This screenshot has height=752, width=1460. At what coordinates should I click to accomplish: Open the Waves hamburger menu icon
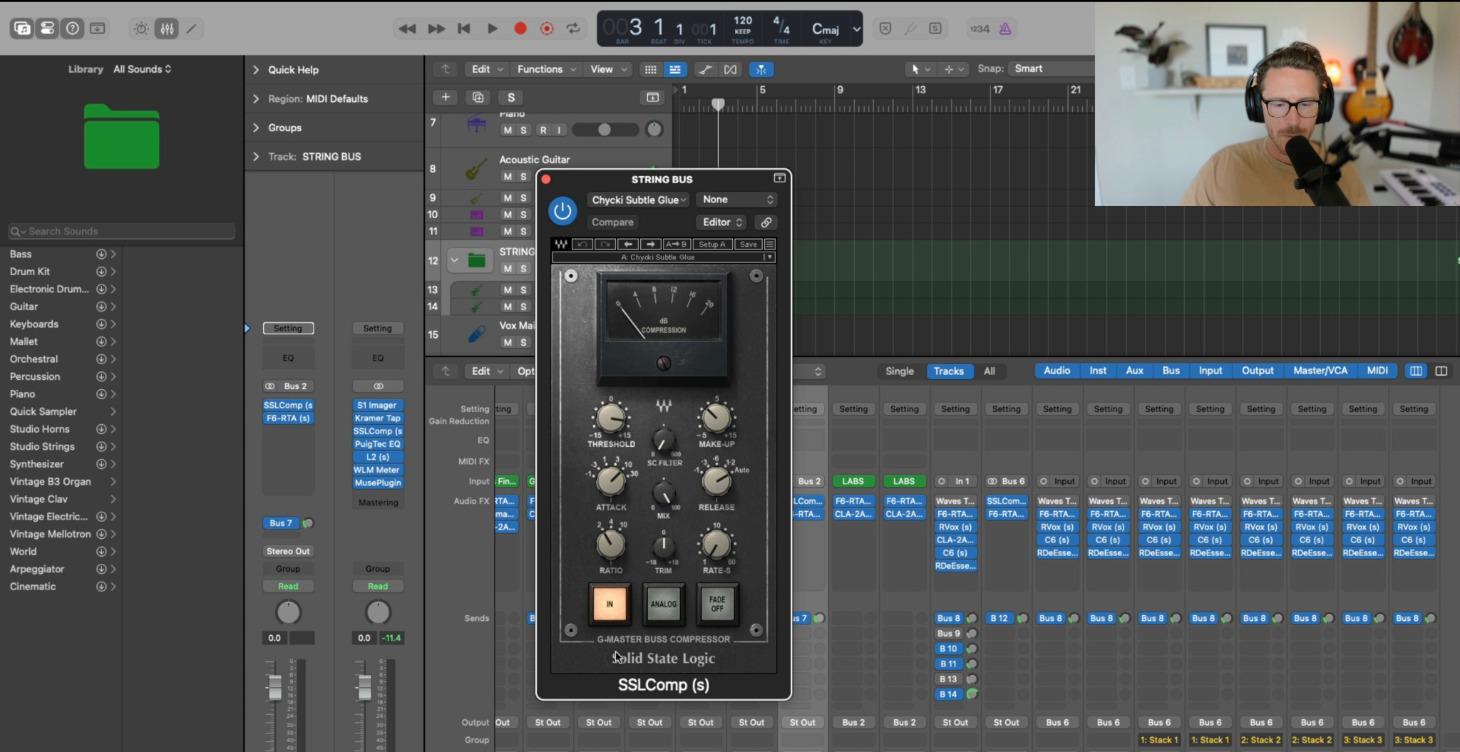(x=770, y=244)
